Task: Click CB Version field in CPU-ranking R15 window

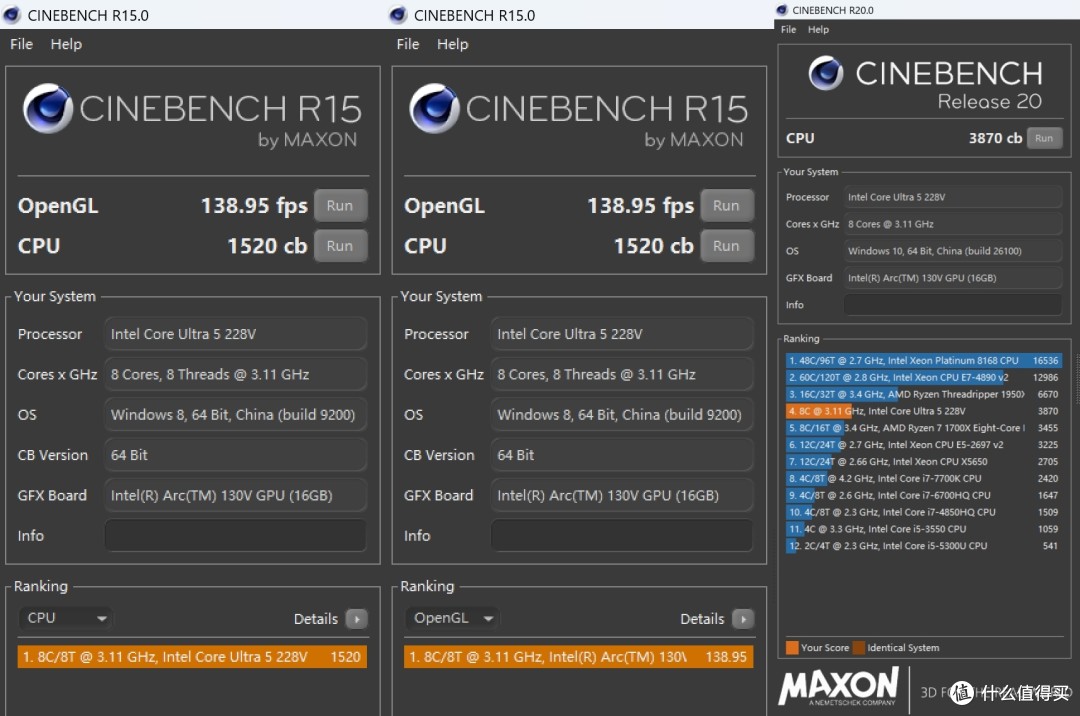Action: 236,455
